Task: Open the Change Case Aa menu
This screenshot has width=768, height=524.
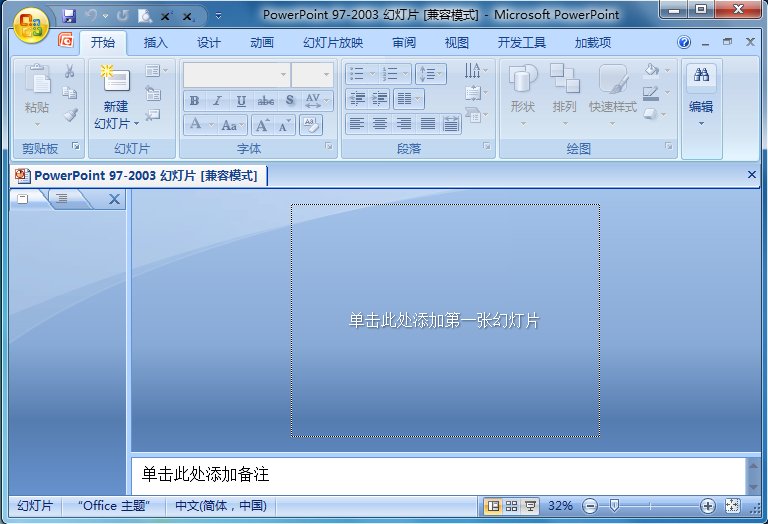Action: point(232,125)
